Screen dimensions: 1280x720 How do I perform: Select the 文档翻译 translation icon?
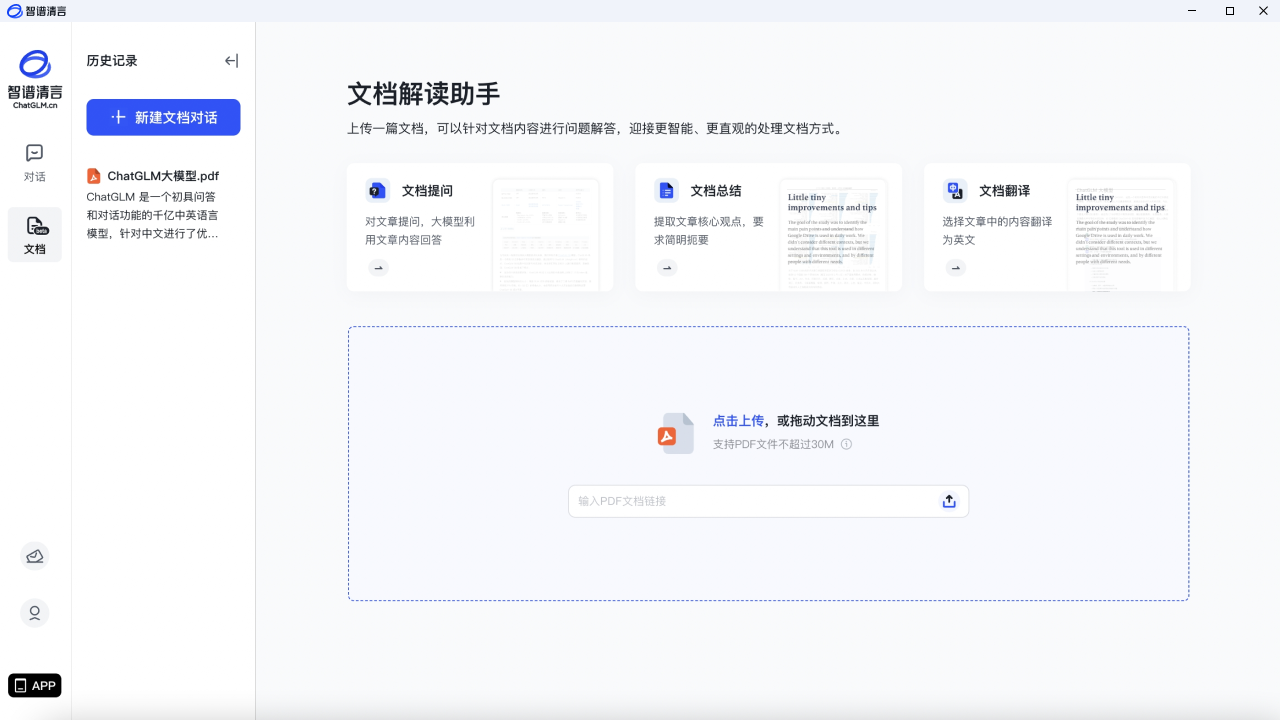coord(954,190)
